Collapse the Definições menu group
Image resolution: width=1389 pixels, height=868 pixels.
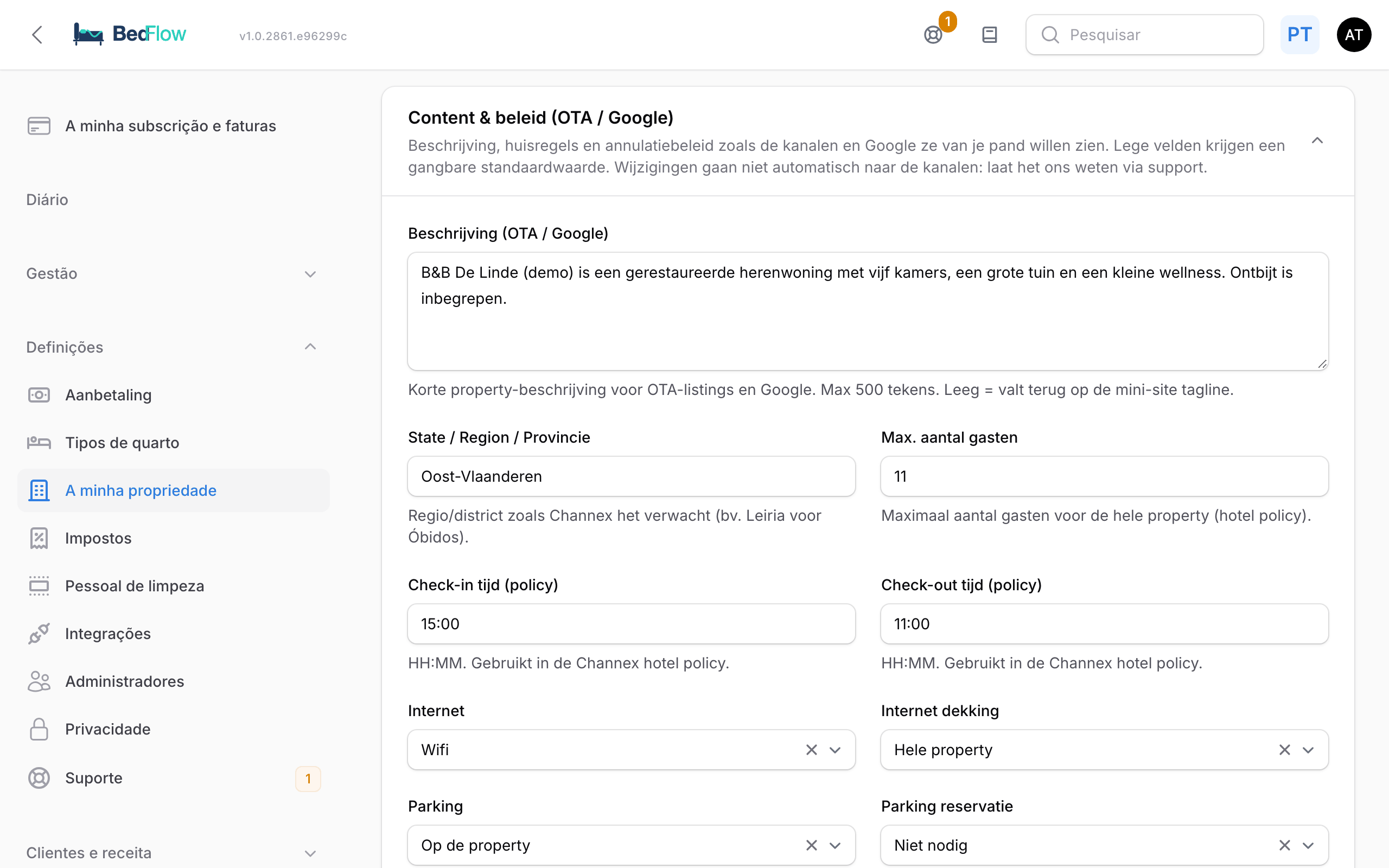(x=173, y=347)
